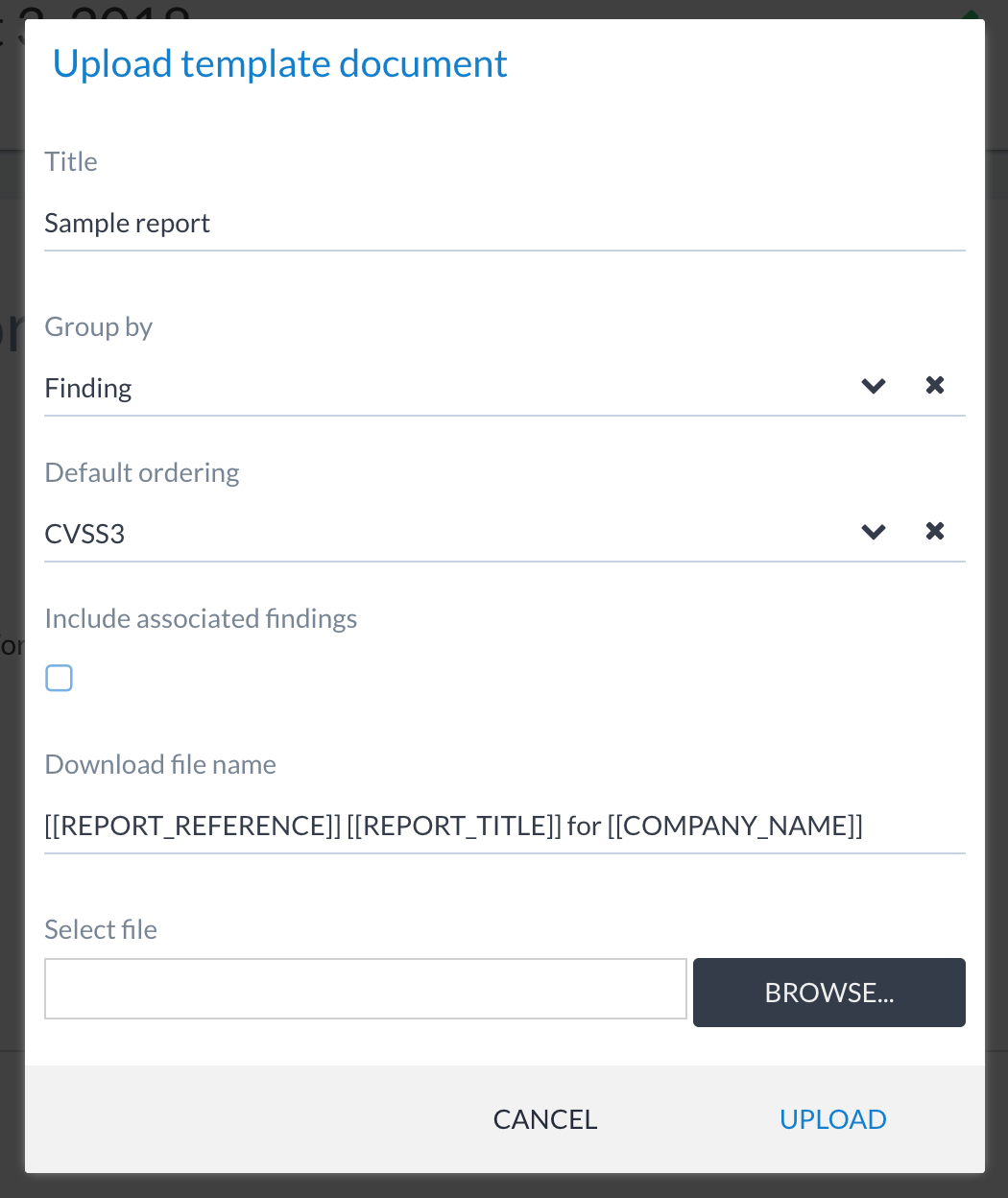Focus the Title field containing Sample report

pyautogui.click(x=504, y=224)
